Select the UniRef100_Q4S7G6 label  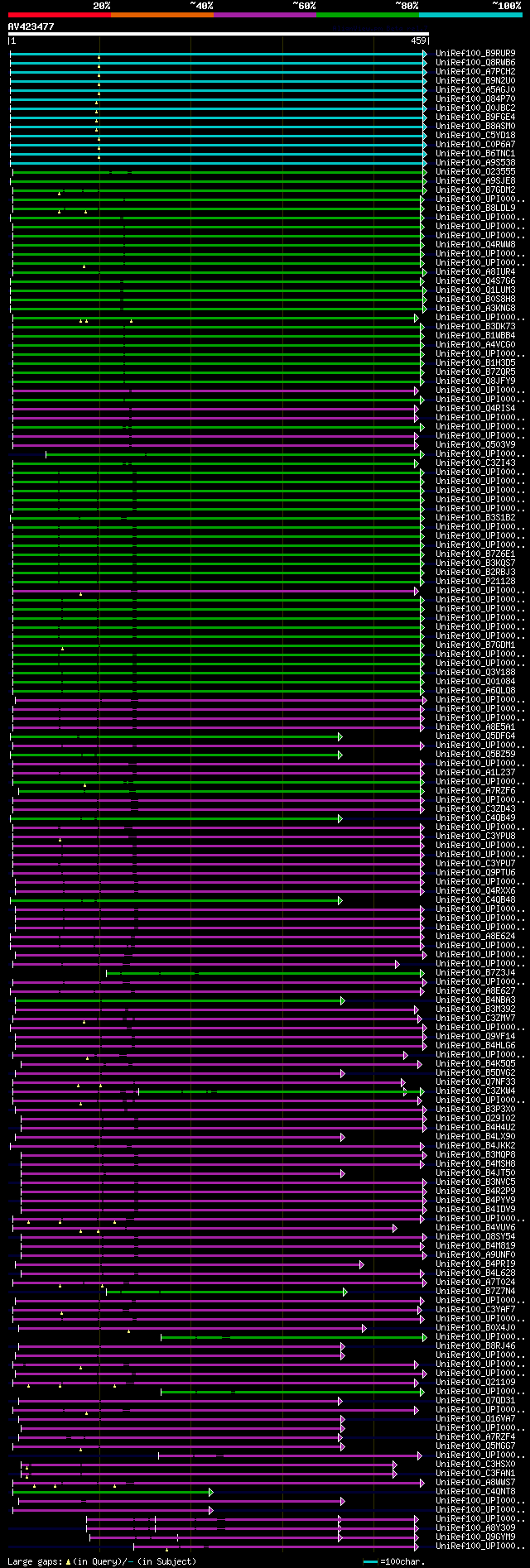point(475,281)
